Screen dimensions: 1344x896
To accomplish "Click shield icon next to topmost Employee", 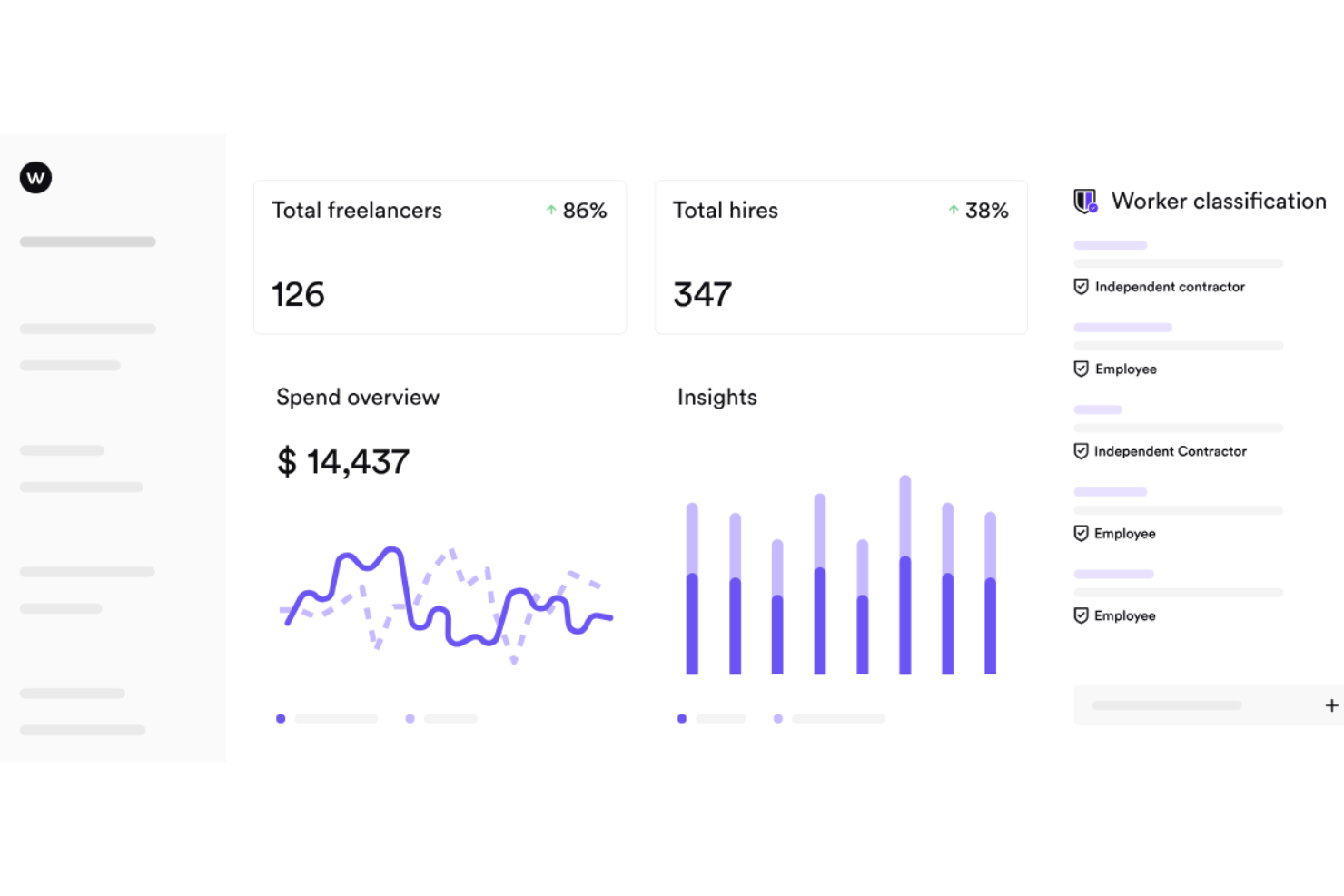I will point(1081,369).
